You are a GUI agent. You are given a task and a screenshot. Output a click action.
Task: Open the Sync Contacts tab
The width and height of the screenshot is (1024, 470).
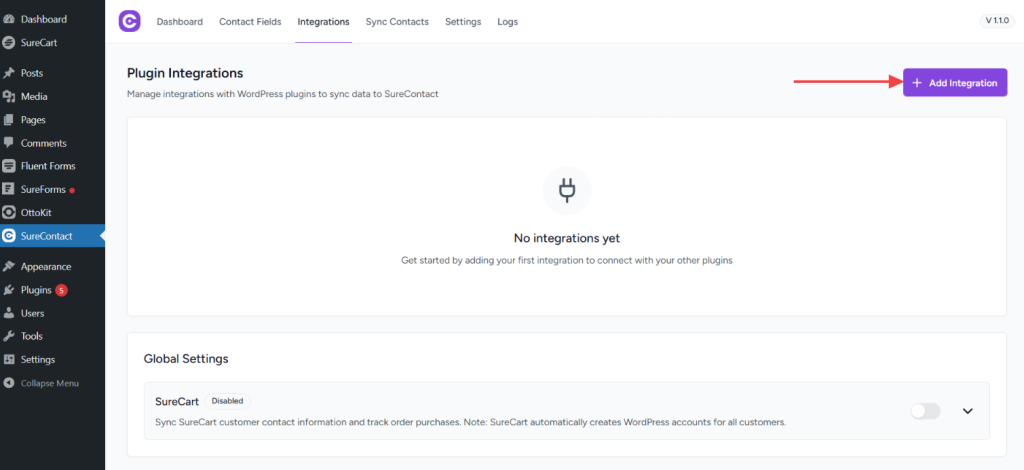pyautogui.click(x=397, y=22)
